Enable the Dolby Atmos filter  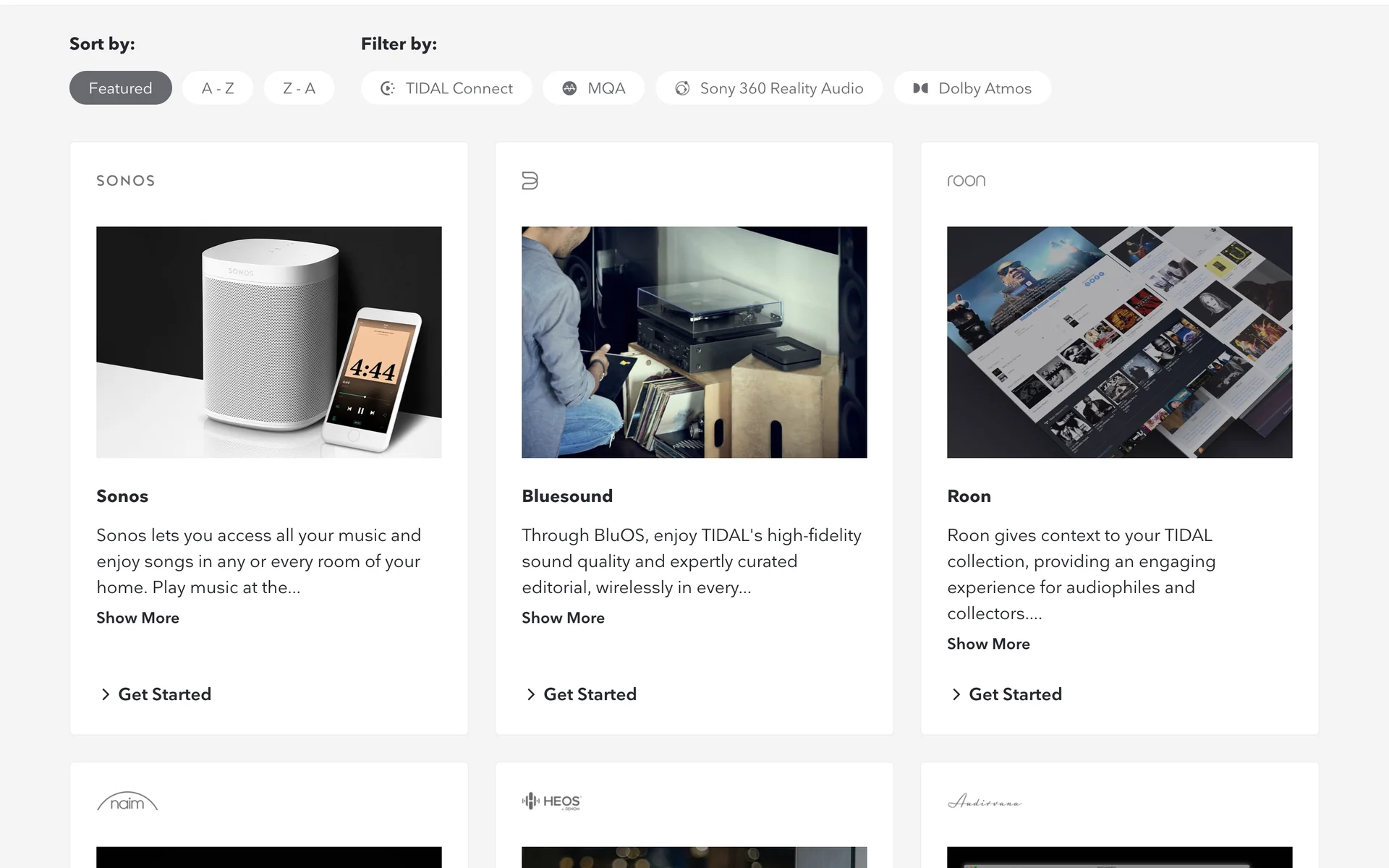[x=972, y=88]
